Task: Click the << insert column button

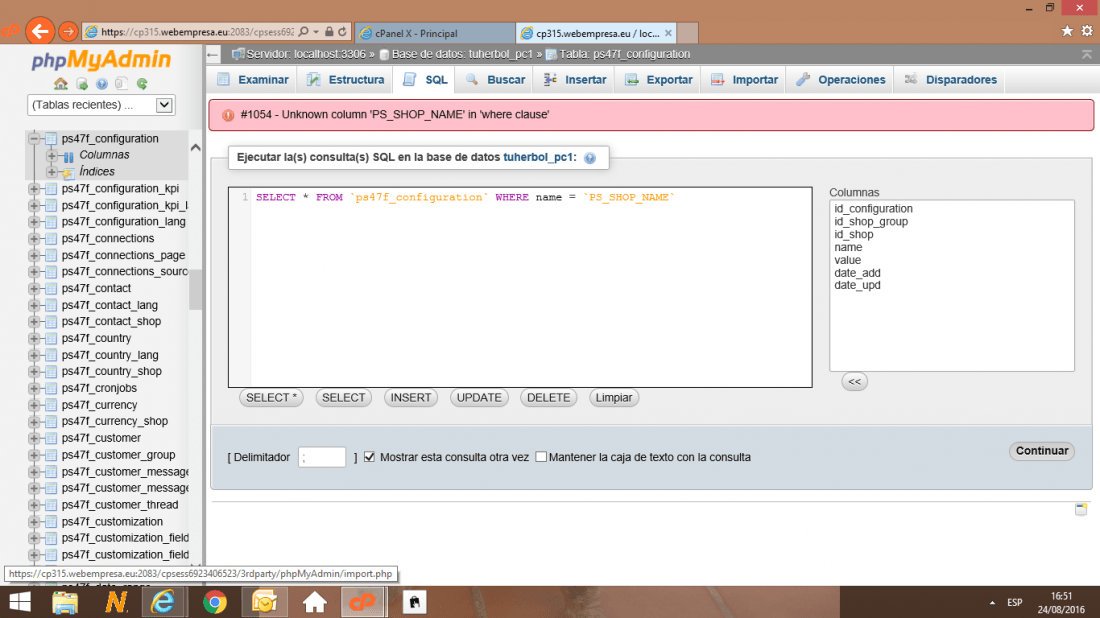Action: click(854, 382)
